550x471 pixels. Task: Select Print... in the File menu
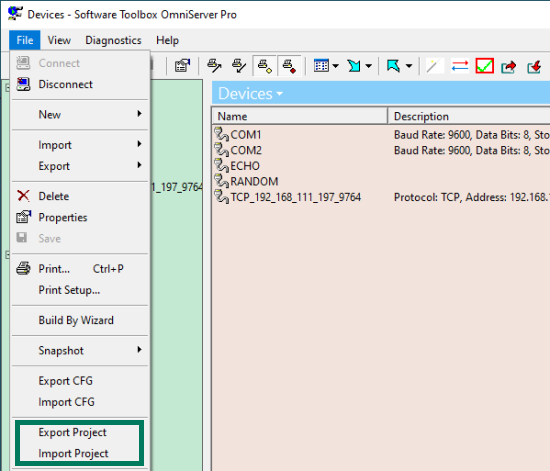coord(80,269)
